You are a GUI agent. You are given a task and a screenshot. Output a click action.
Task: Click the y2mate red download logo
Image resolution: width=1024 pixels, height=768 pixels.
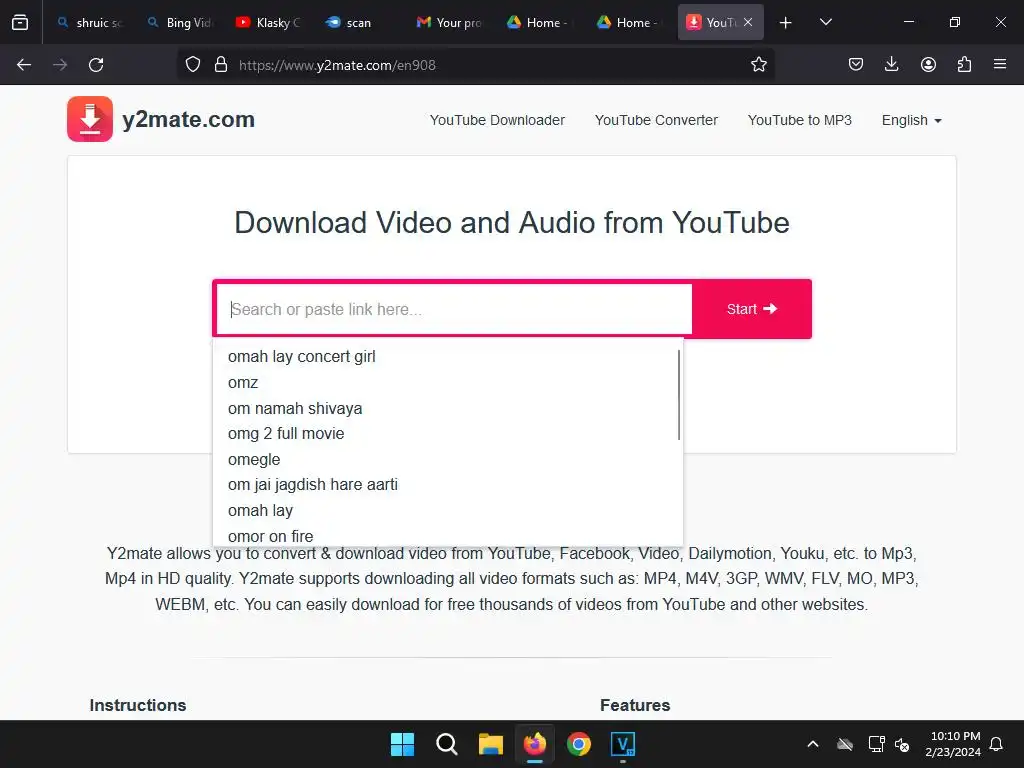pyautogui.click(x=90, y=119)
